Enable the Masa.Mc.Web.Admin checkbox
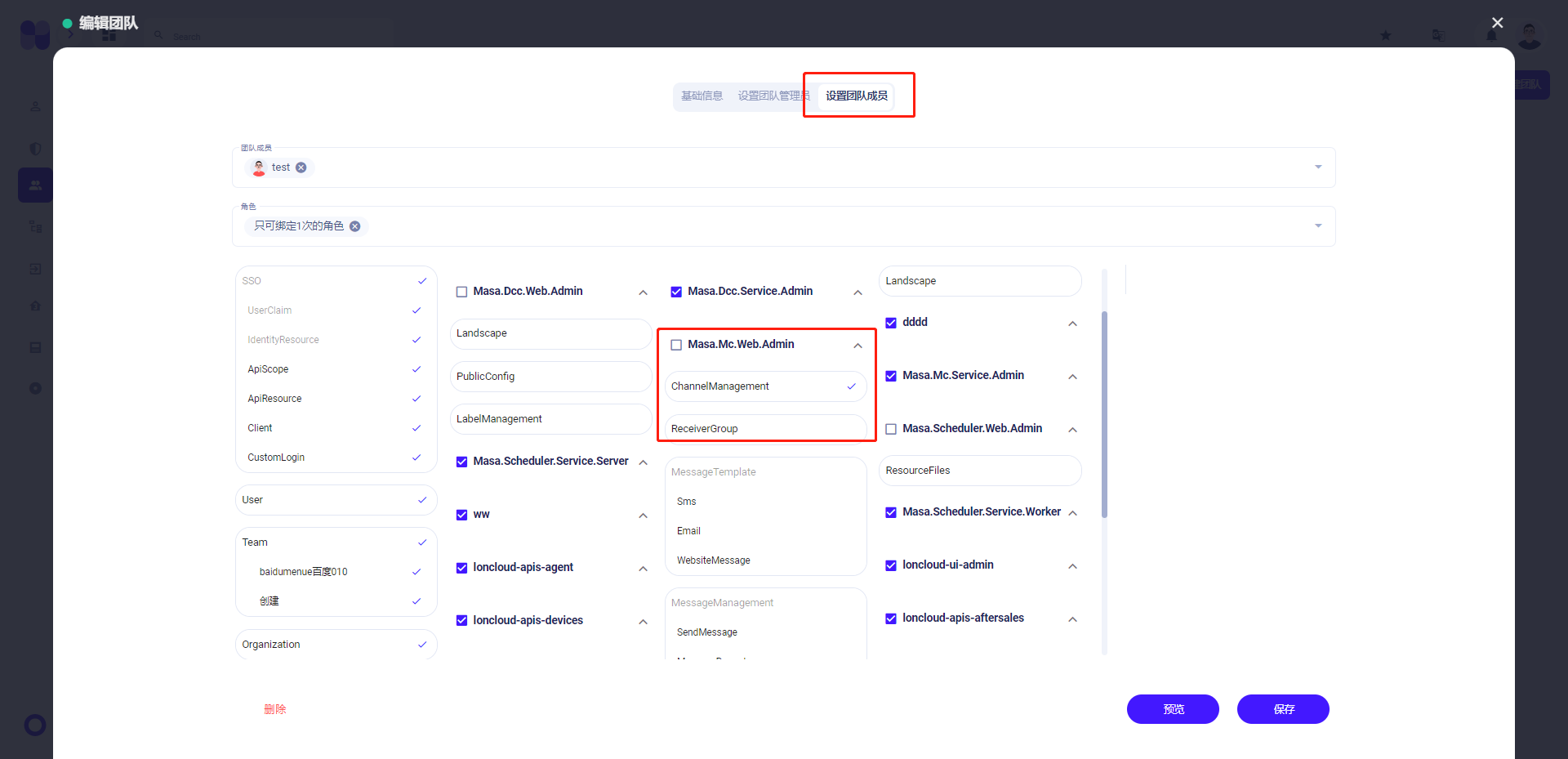The height and width of the screenshot is (759, 1568). 676,344
